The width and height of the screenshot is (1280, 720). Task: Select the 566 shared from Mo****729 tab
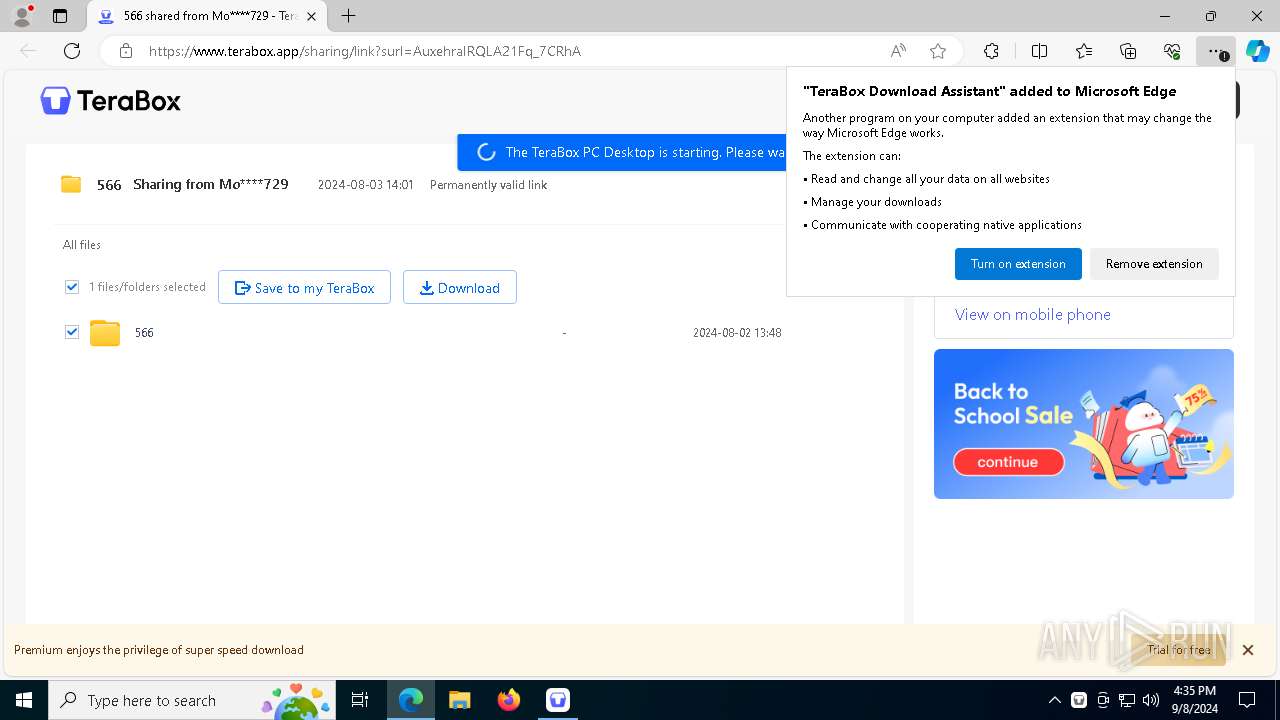207,16
